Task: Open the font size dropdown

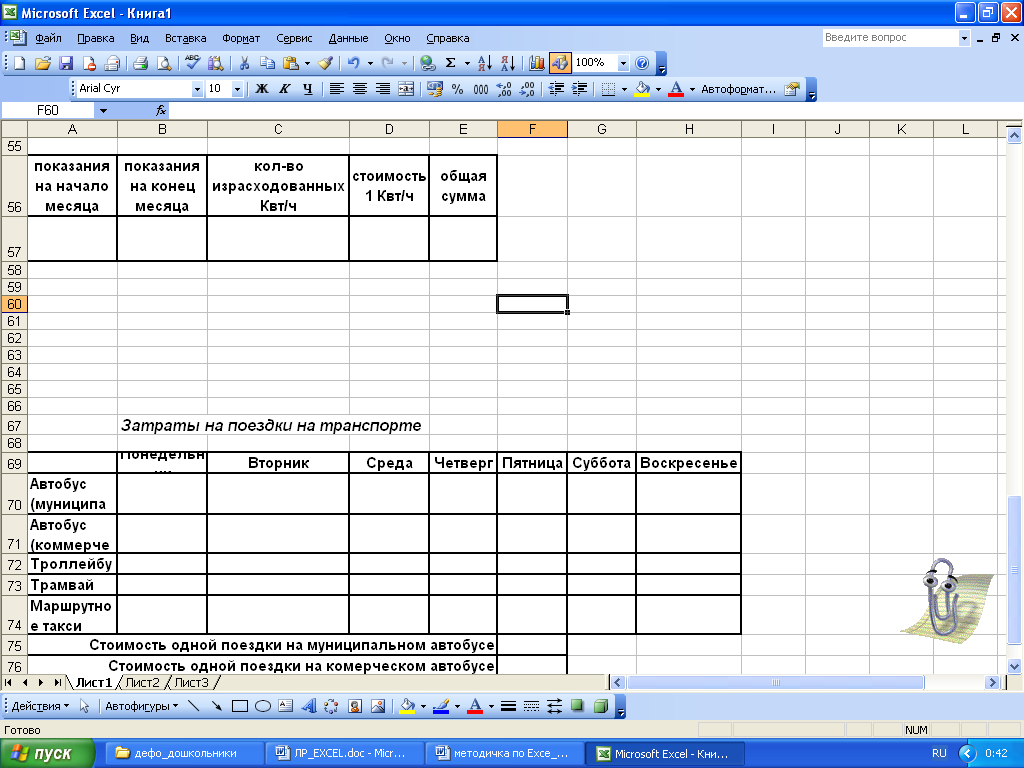Action: tap(238, 89)
